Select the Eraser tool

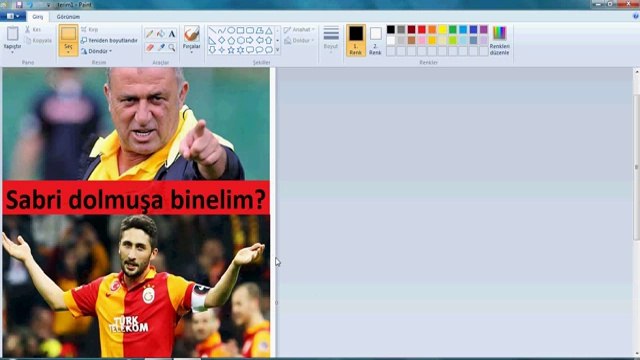(x=149, y=47)
